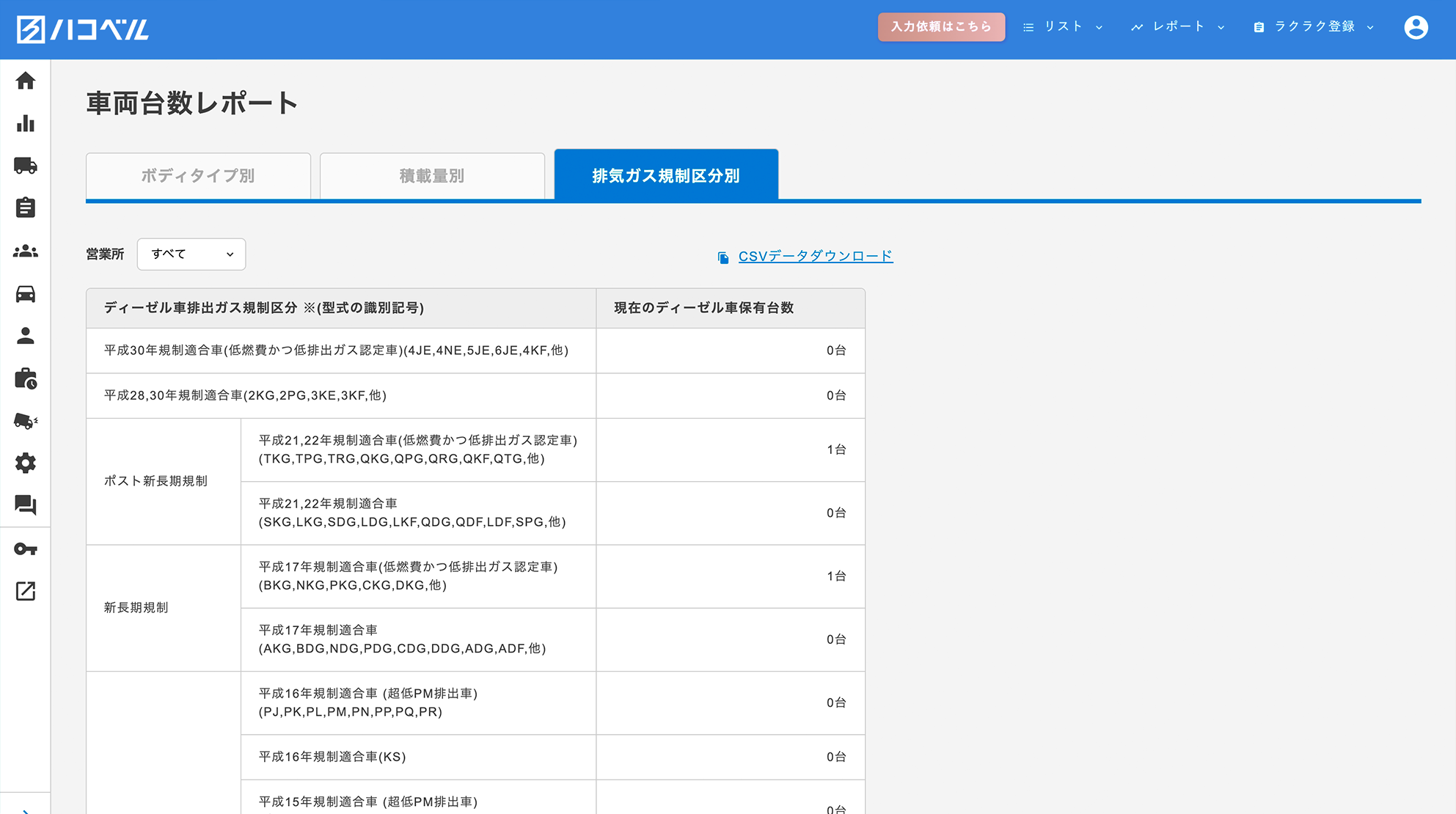Switch to the ボディタイプ別 tab
Image resolution: width=1456 pixels, height=814 pixels.
coord(198,176)
